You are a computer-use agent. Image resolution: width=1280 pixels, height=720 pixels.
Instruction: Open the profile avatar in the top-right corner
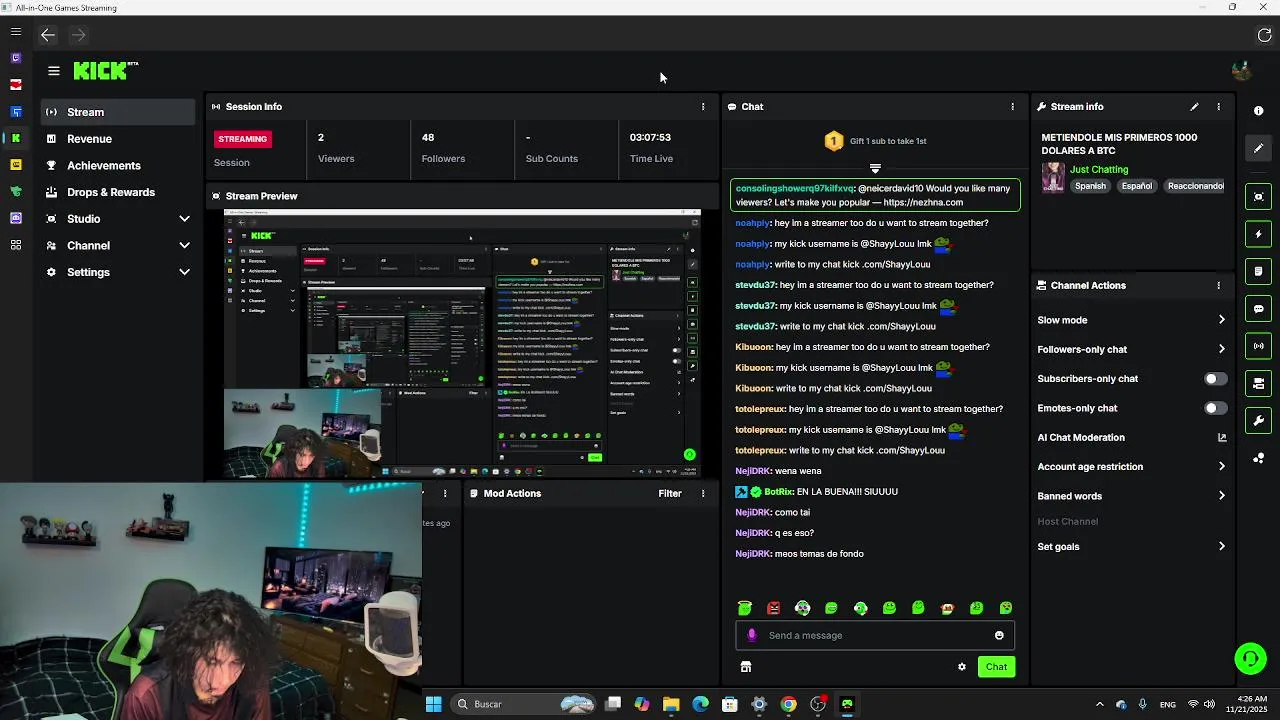[1241, 71]
